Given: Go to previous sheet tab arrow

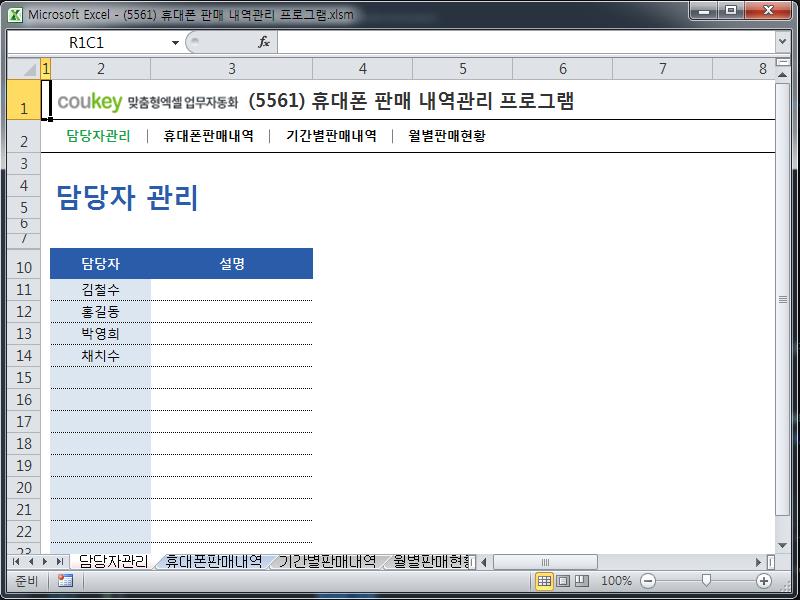Looking at the screenshot, I should click(31, 562).
